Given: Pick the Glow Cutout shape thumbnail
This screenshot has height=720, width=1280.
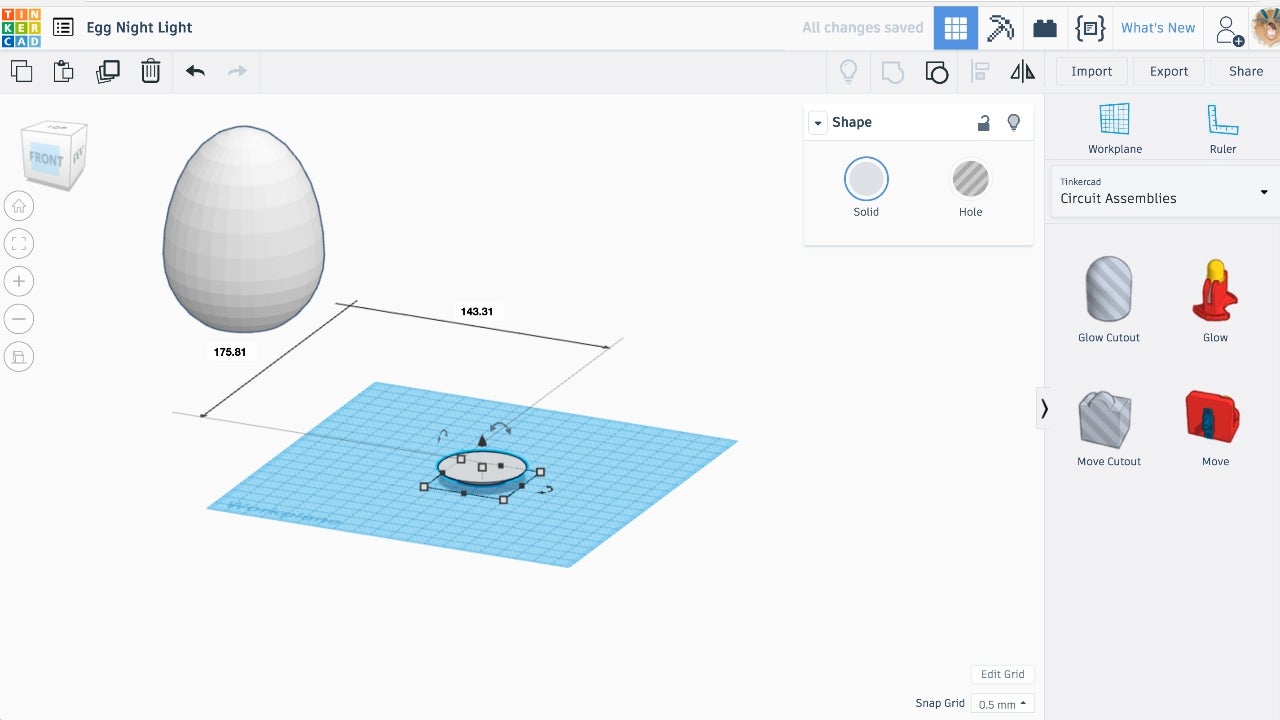Looking at the screenshot, I should pyautogui.click(x=1108, y=289).
